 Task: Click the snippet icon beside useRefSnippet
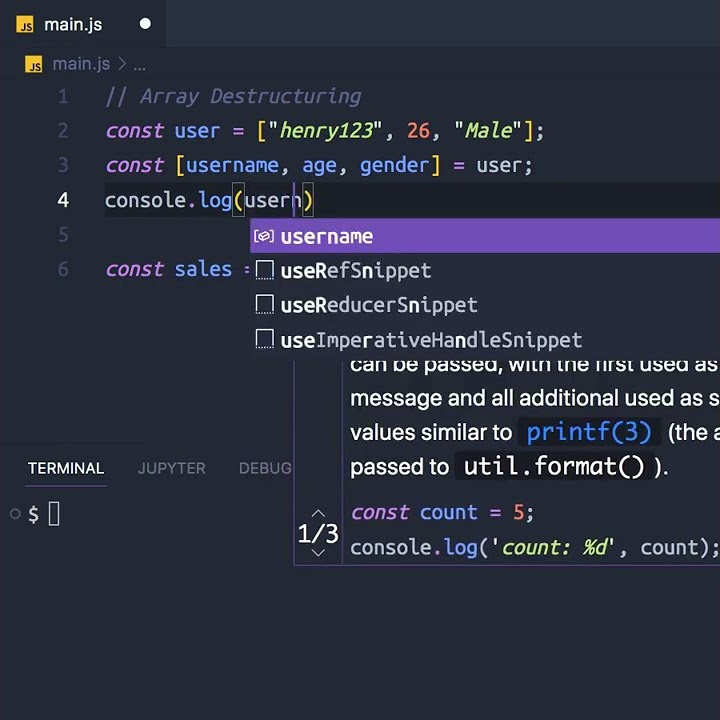[x=264, y=270]
